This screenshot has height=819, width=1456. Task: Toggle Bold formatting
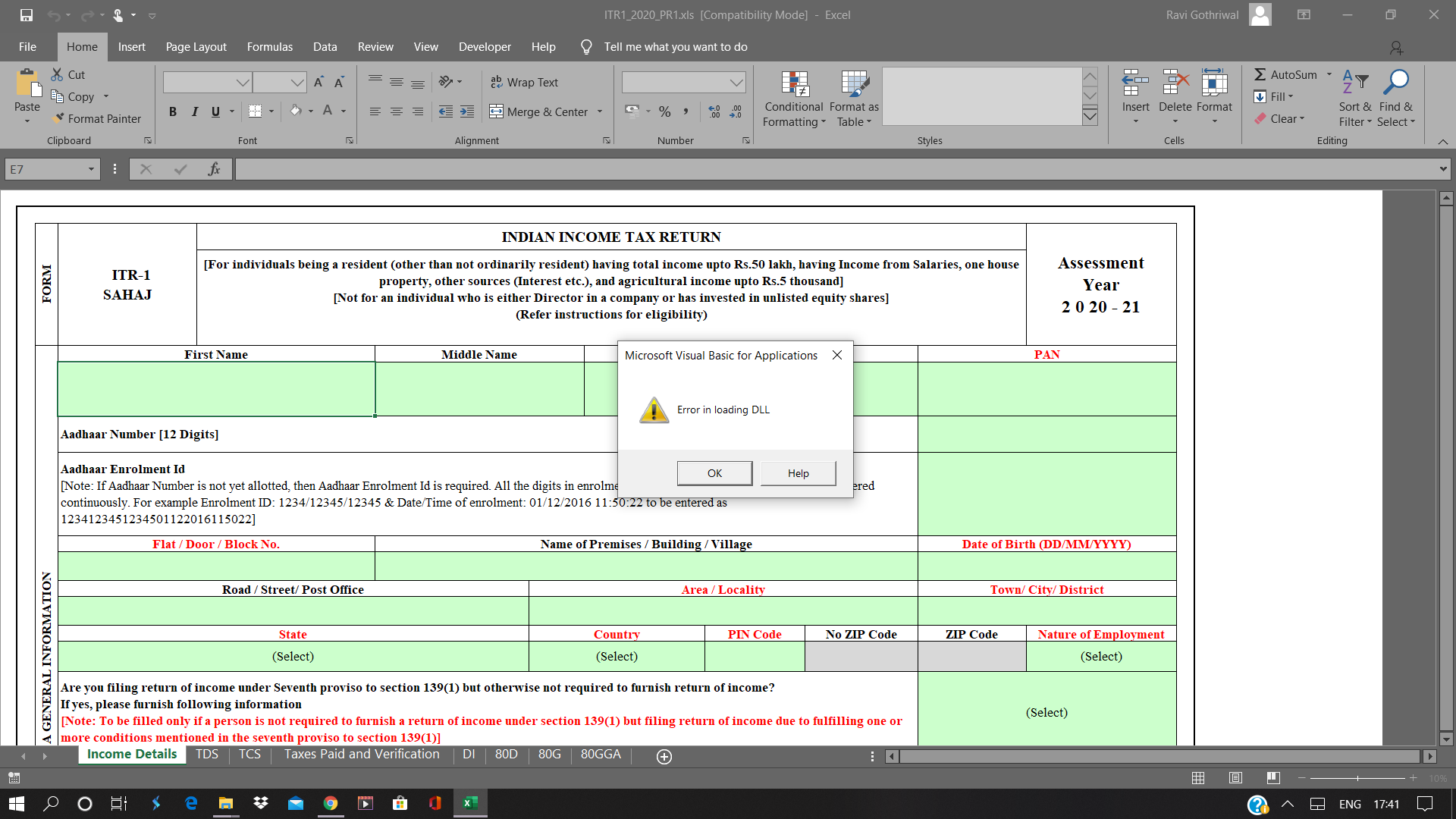173,111
